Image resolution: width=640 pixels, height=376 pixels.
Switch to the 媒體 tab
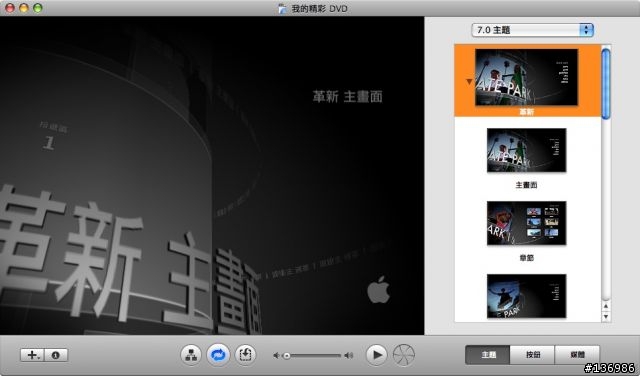tap(577, 355)
